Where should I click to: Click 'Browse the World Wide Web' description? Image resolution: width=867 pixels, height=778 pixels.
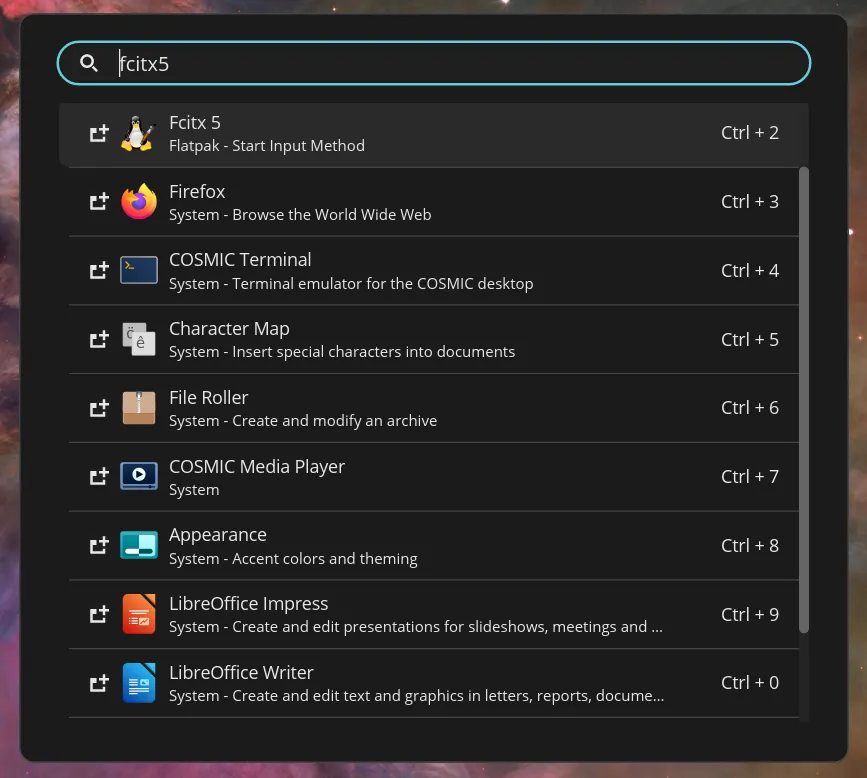tap(332, 215)
